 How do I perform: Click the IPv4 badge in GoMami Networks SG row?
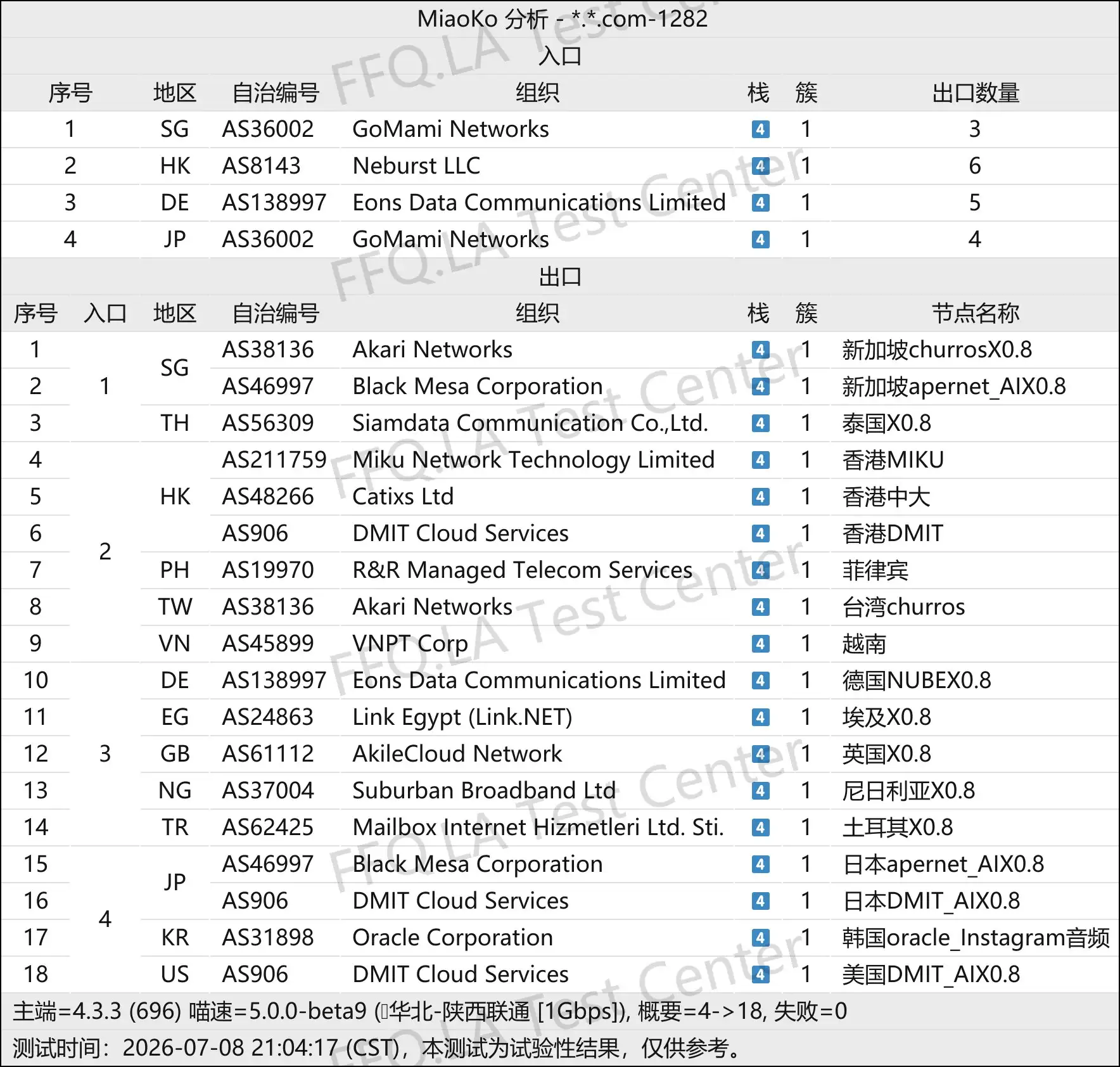(760, 129)
